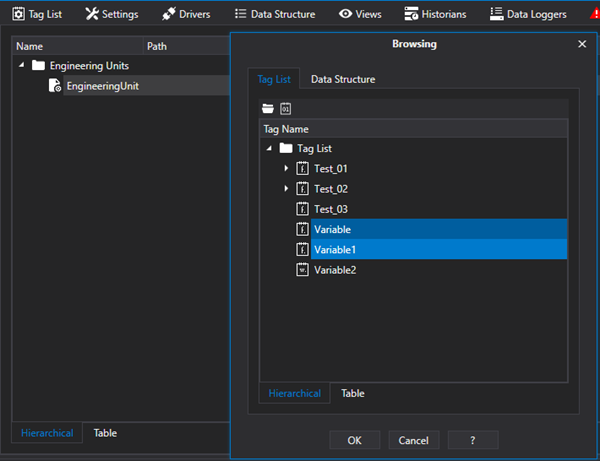600x461 pixels.
Task: Switch to Table view in Browsing dialog
Action: [352, 393]
